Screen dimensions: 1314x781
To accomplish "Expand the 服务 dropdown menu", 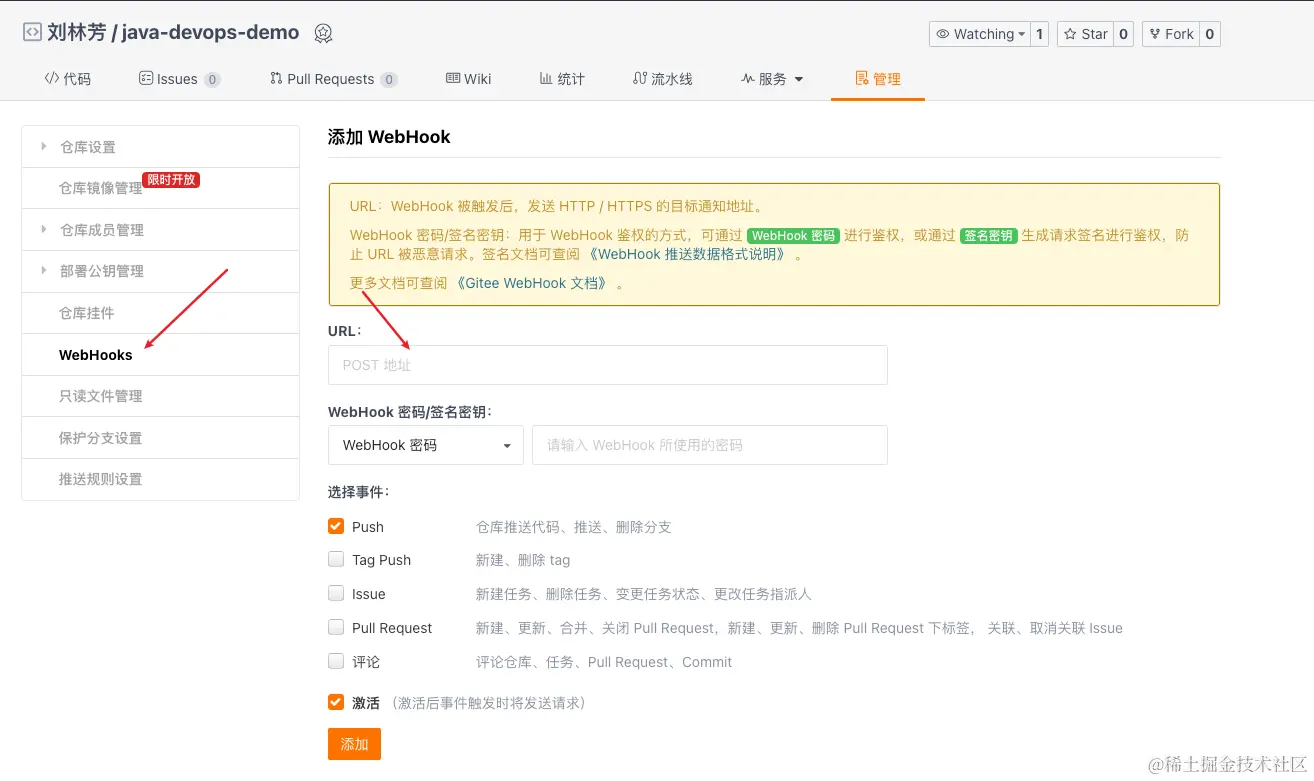I will click(x=773, y=79).
